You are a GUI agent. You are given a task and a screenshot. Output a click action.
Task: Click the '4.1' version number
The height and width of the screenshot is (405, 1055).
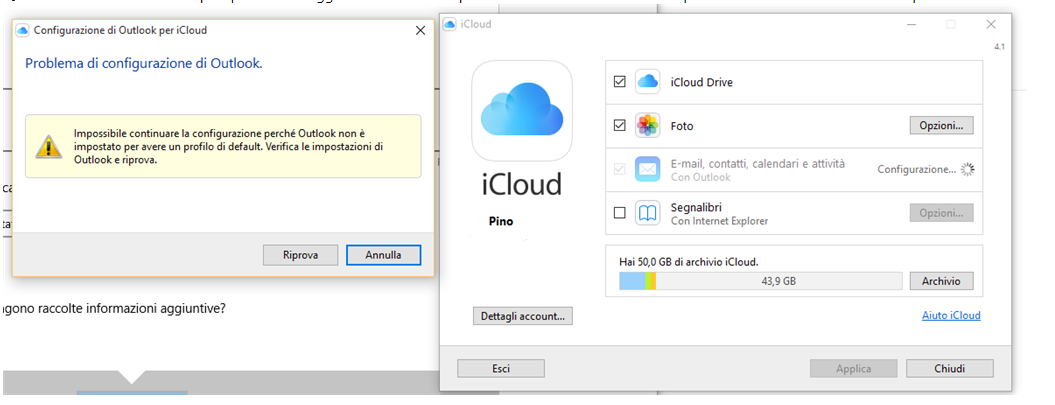(999, 48)
